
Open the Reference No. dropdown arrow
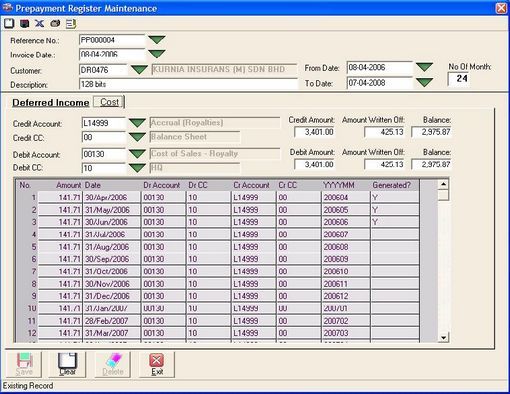coord(157,40)
